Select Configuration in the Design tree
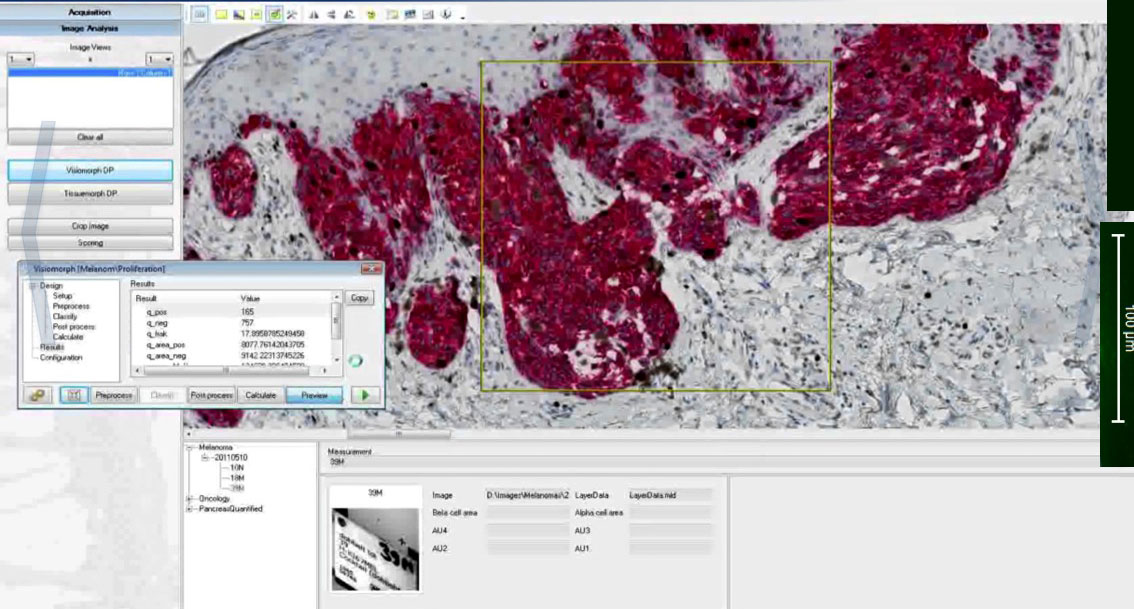Viewport: 1134px width, 609px height. tap(61, 357)
